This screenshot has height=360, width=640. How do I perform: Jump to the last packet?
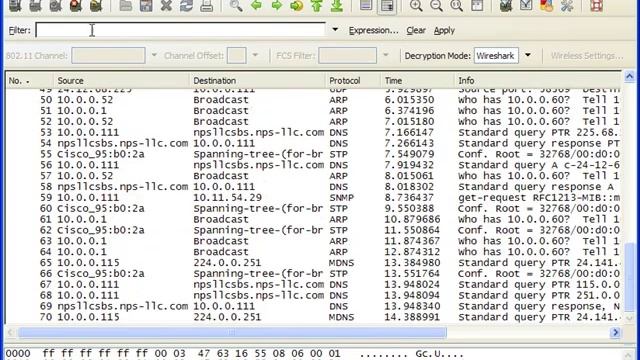(x=337, y=5)
